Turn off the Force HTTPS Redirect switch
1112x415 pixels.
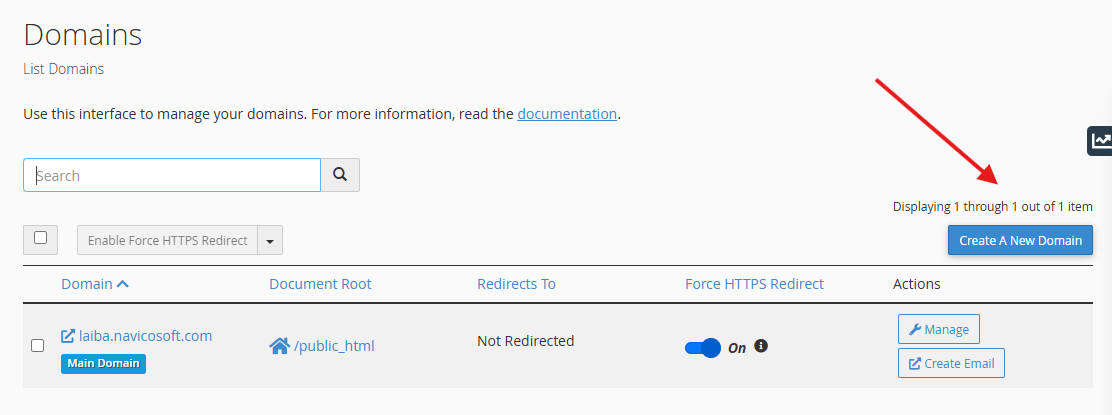[703, 348]
